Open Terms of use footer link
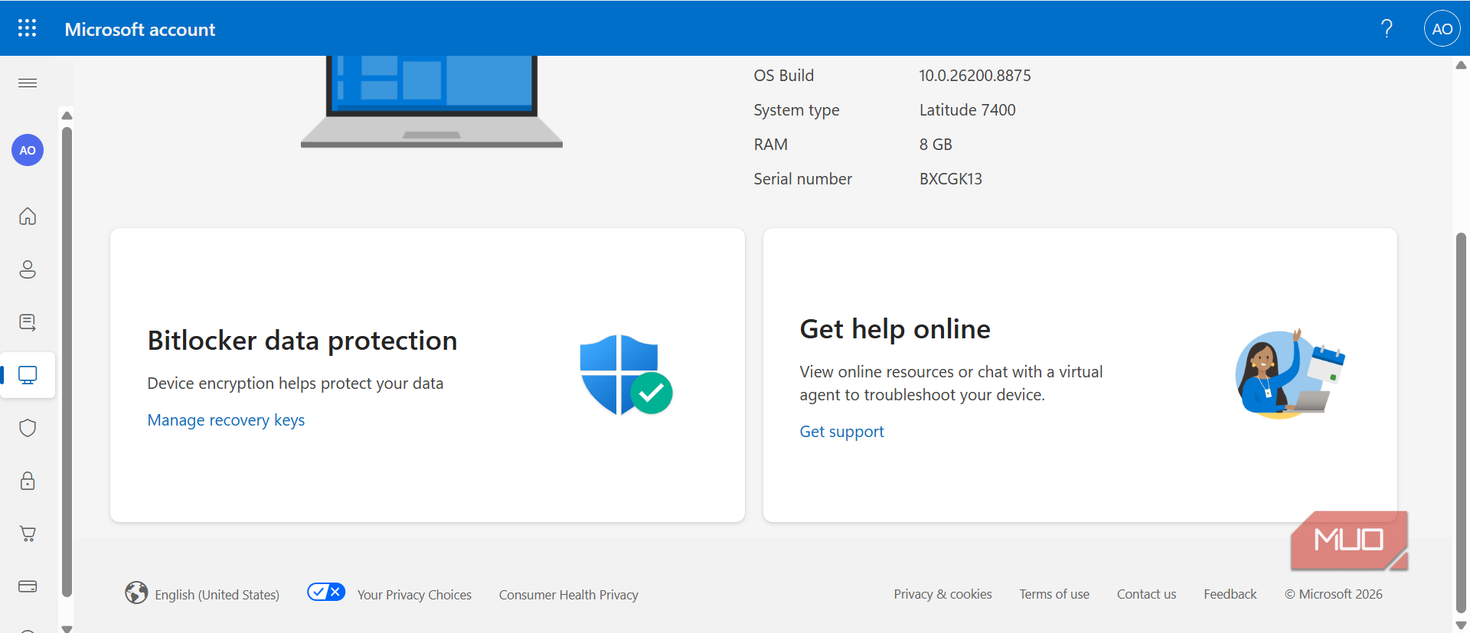The width and height of the screenshot is (1470, 633). [x=1054, y=594]
